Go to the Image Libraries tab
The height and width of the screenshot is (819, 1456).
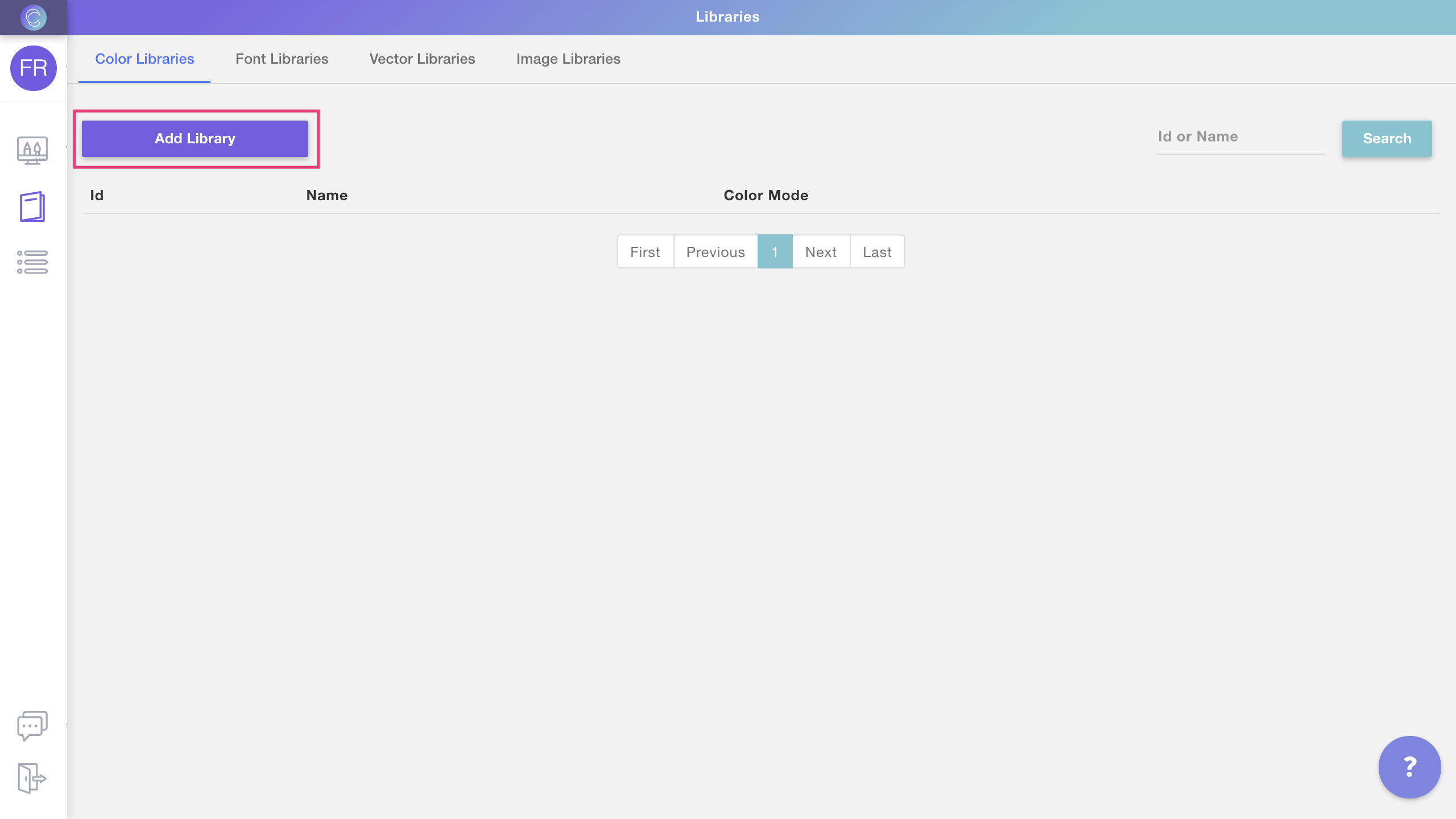tap(568, 59)
